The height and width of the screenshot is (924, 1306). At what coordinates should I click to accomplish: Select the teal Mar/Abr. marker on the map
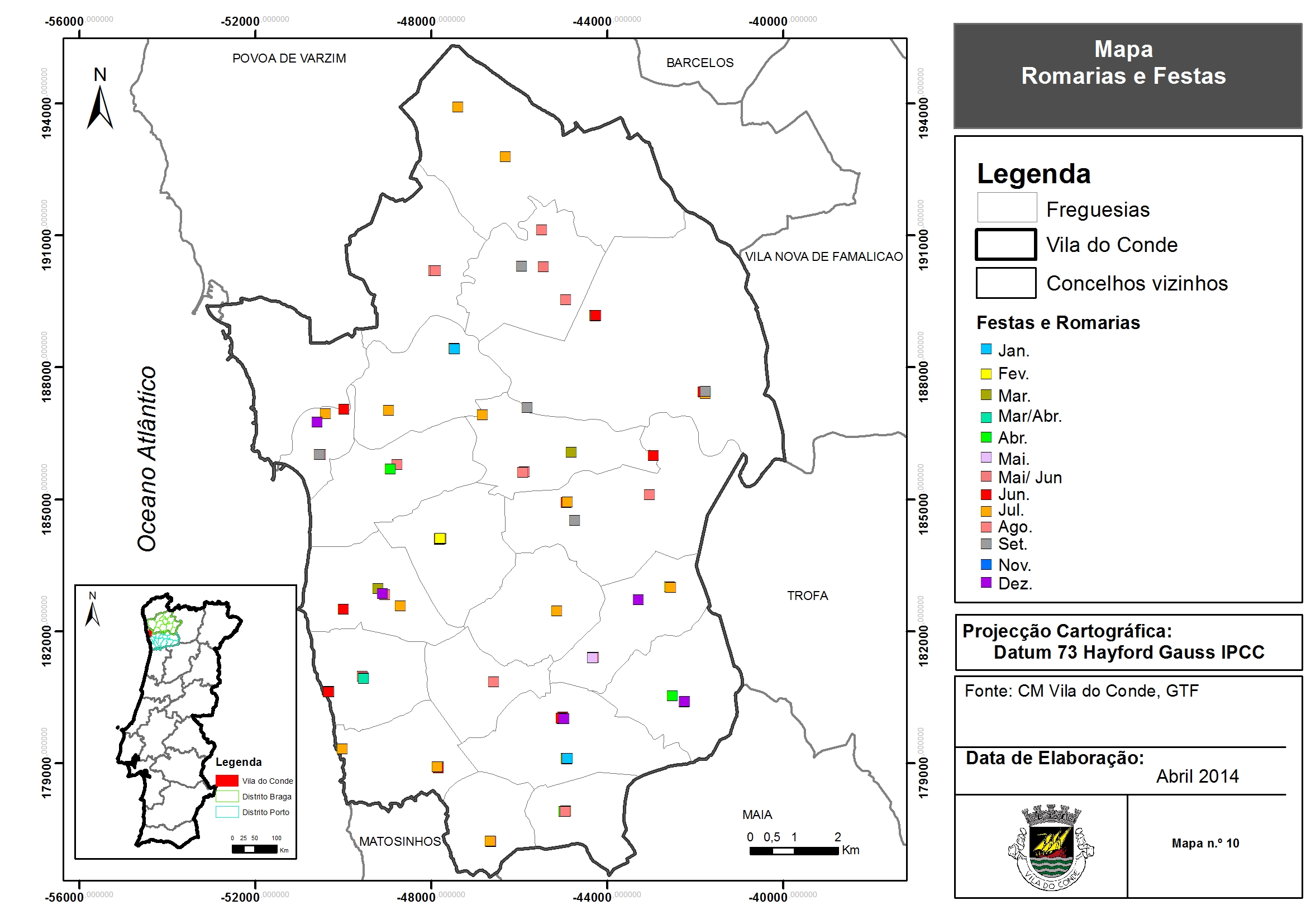(x=364, y=678)
